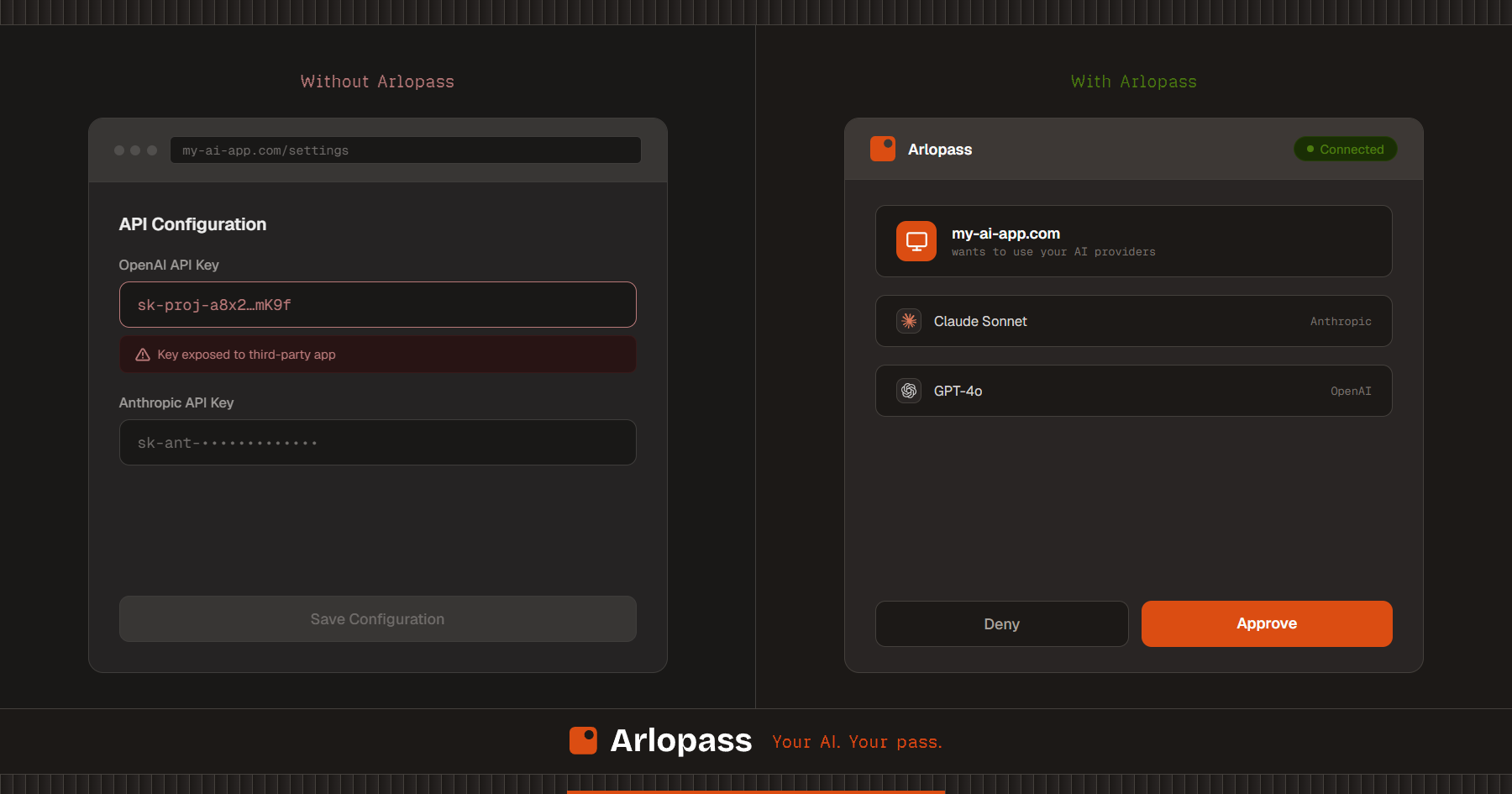The image size is (1512, 794).
Task: Approve the AI provider access request
Action: click(1266, 623)
